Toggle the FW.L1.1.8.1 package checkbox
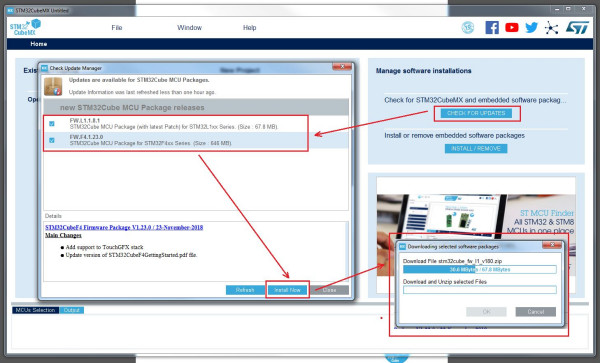Screen dimensions: 600x363 (x=52, y=124)
